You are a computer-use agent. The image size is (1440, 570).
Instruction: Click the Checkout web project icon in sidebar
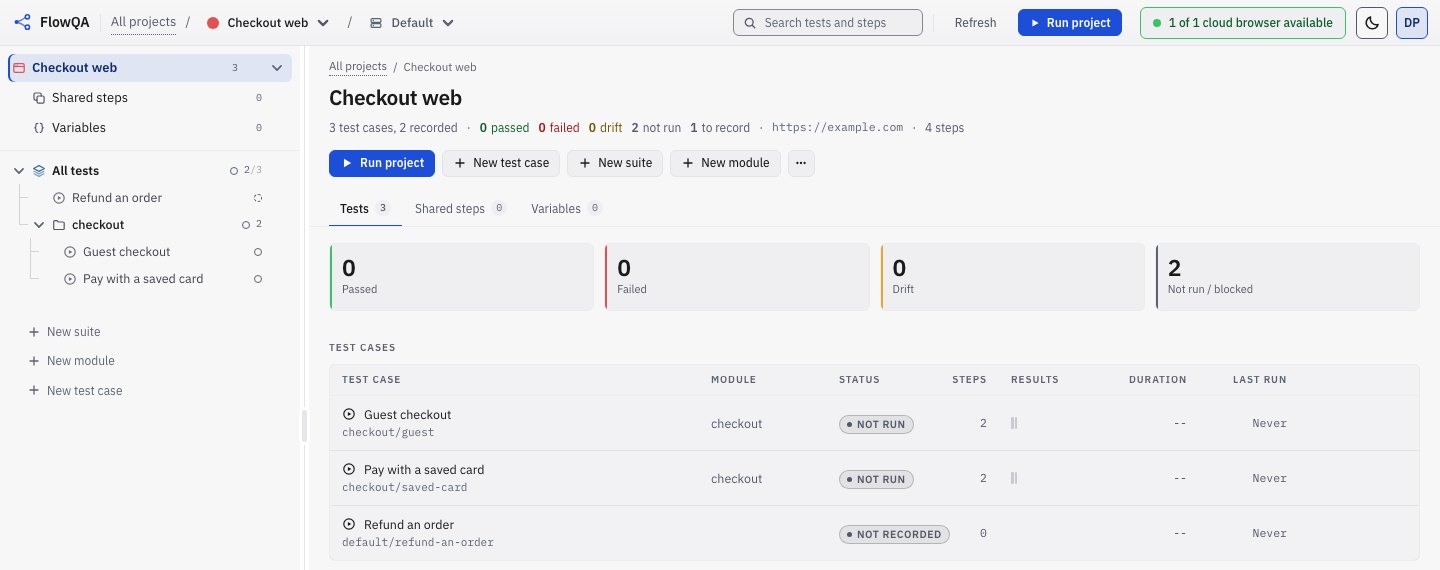click(19, 68)
